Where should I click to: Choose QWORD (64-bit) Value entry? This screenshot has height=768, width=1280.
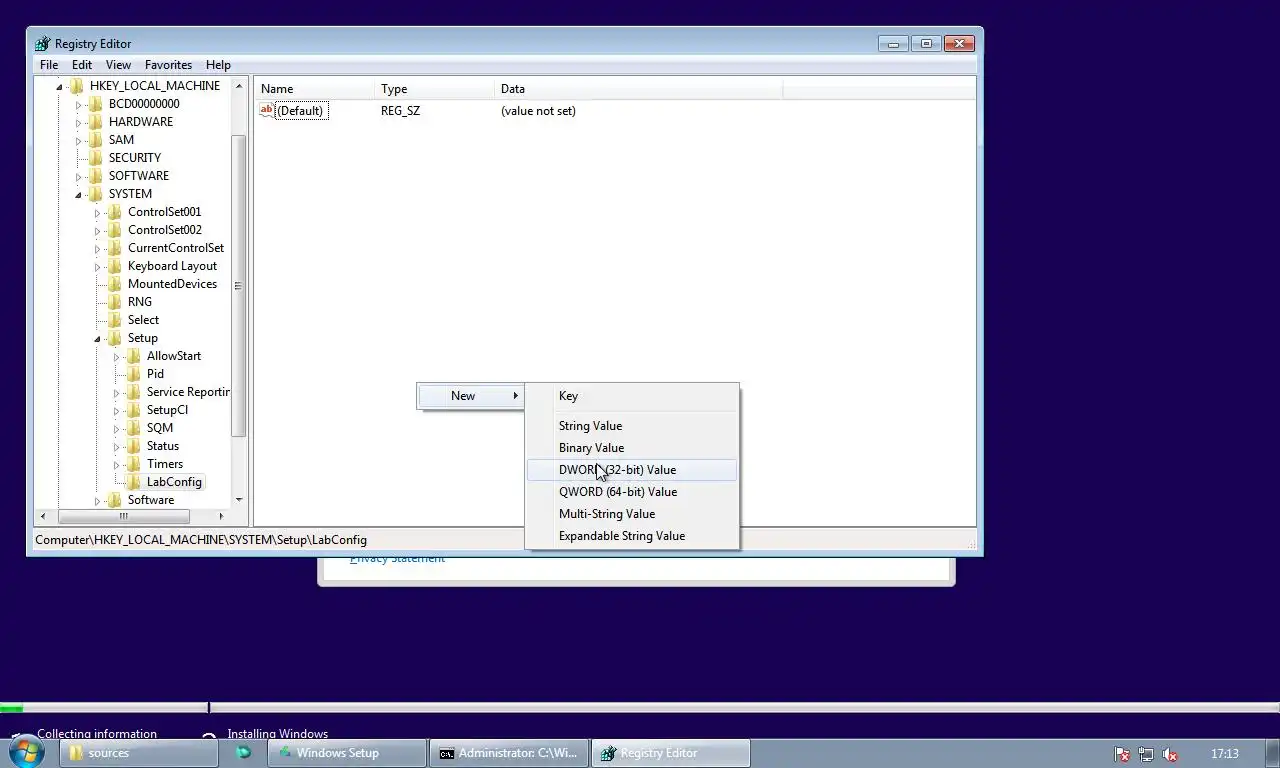632,492
